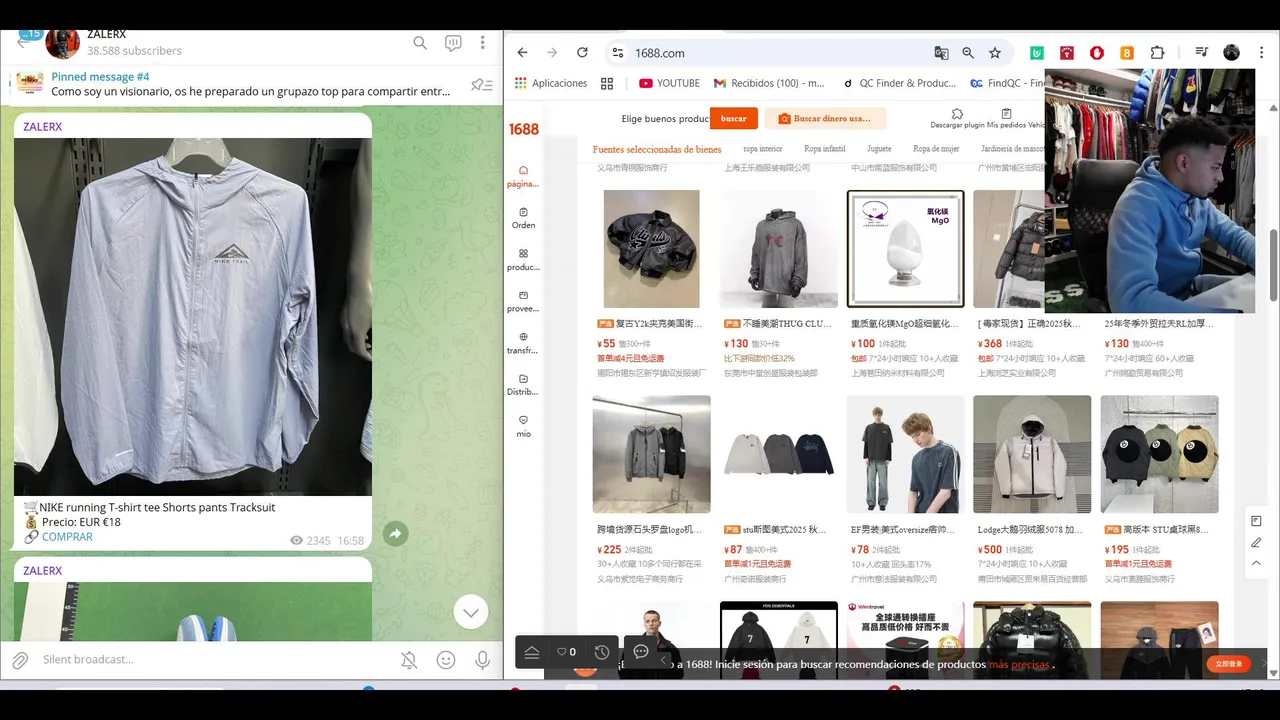
Task: Open ZALERX channel profile picture
Action: point(62,44)
